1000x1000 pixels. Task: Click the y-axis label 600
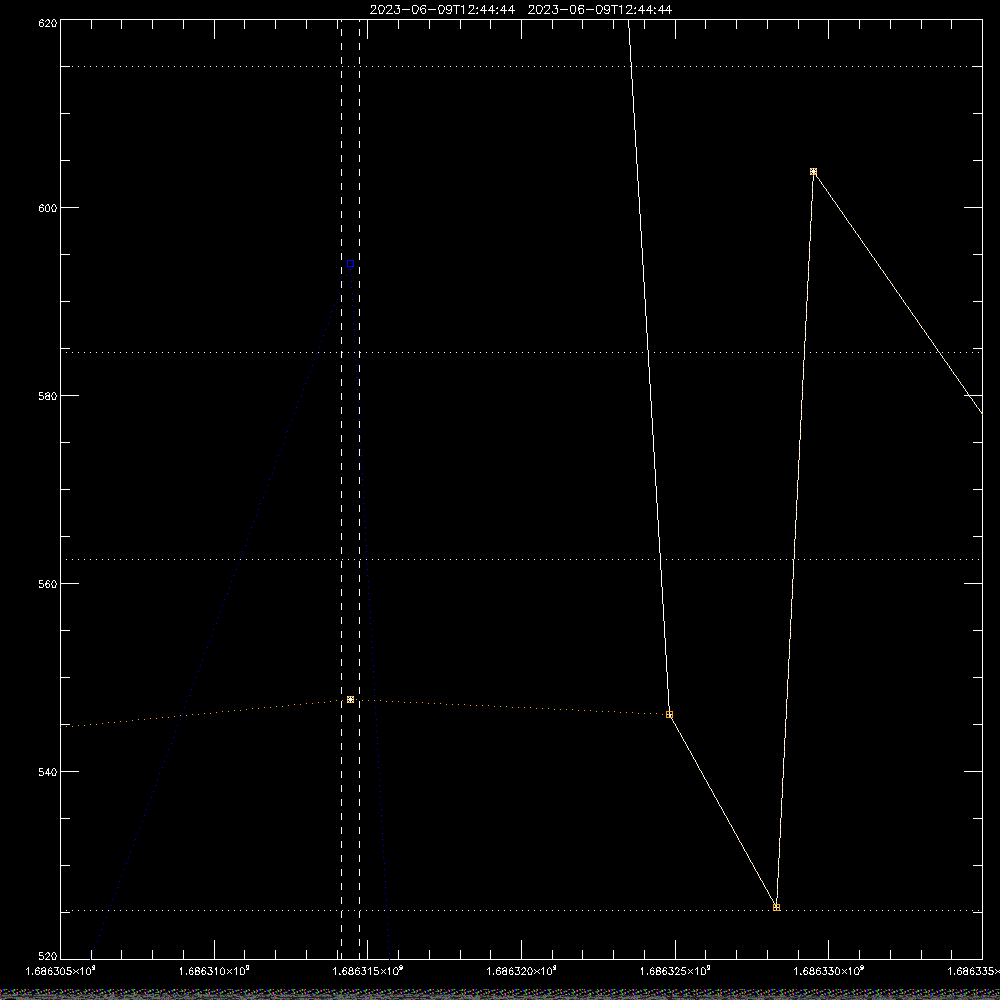coord(48,208)
